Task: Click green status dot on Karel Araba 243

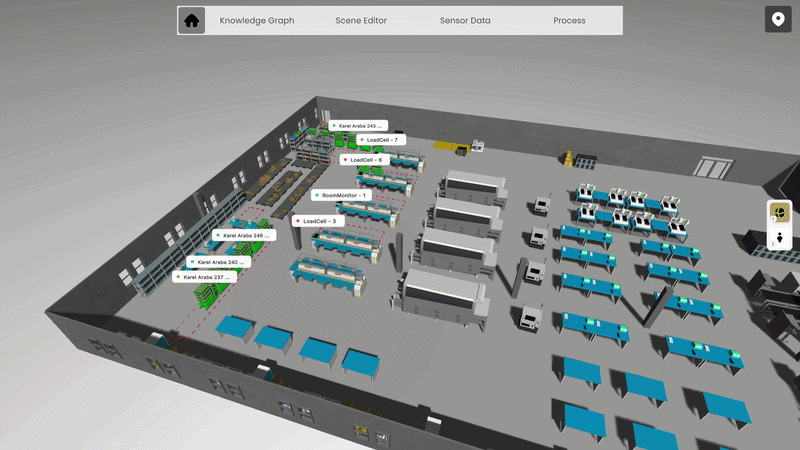Action: pyautogui.click(x=334, y=126)
